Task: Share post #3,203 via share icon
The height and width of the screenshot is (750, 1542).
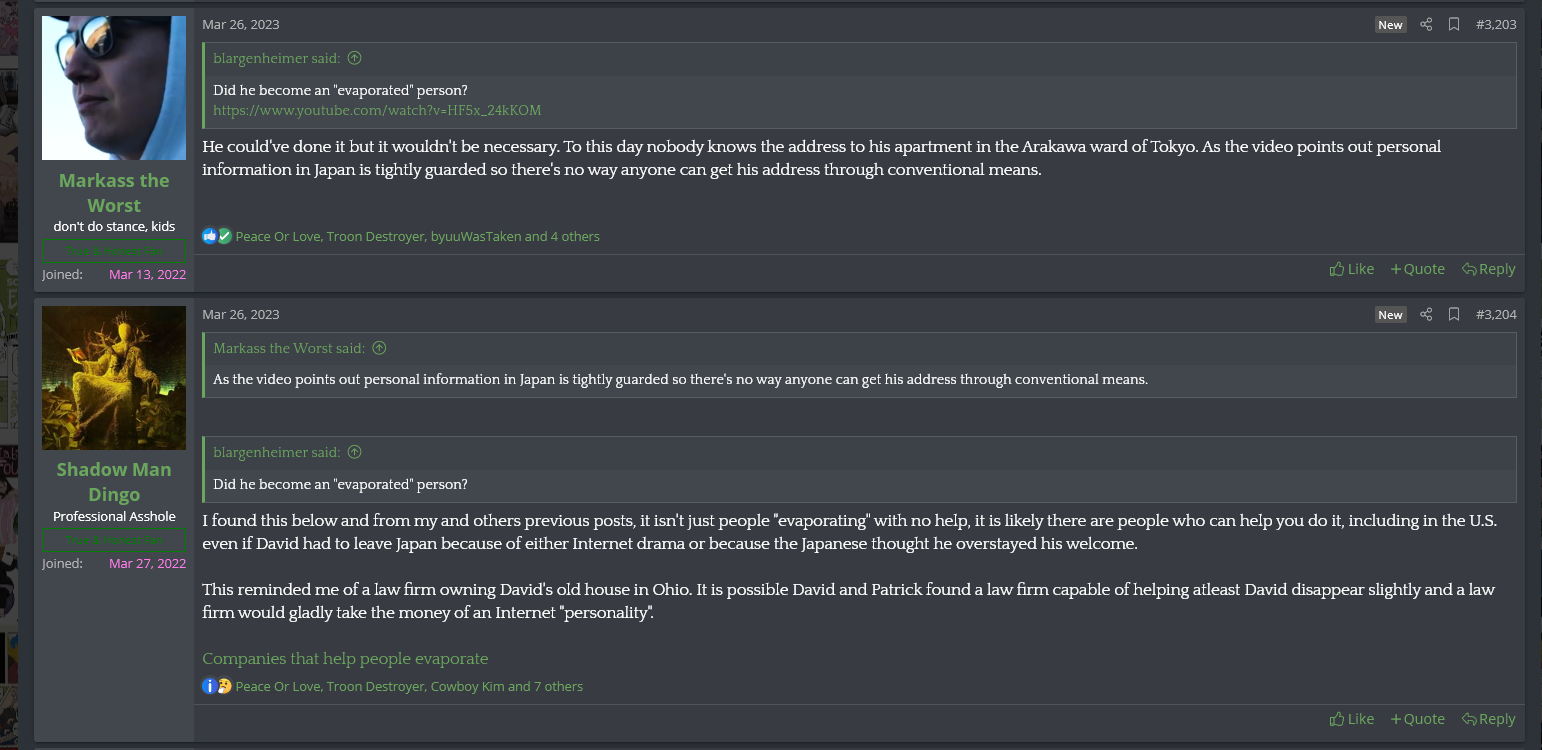Action: (1426, 24)
